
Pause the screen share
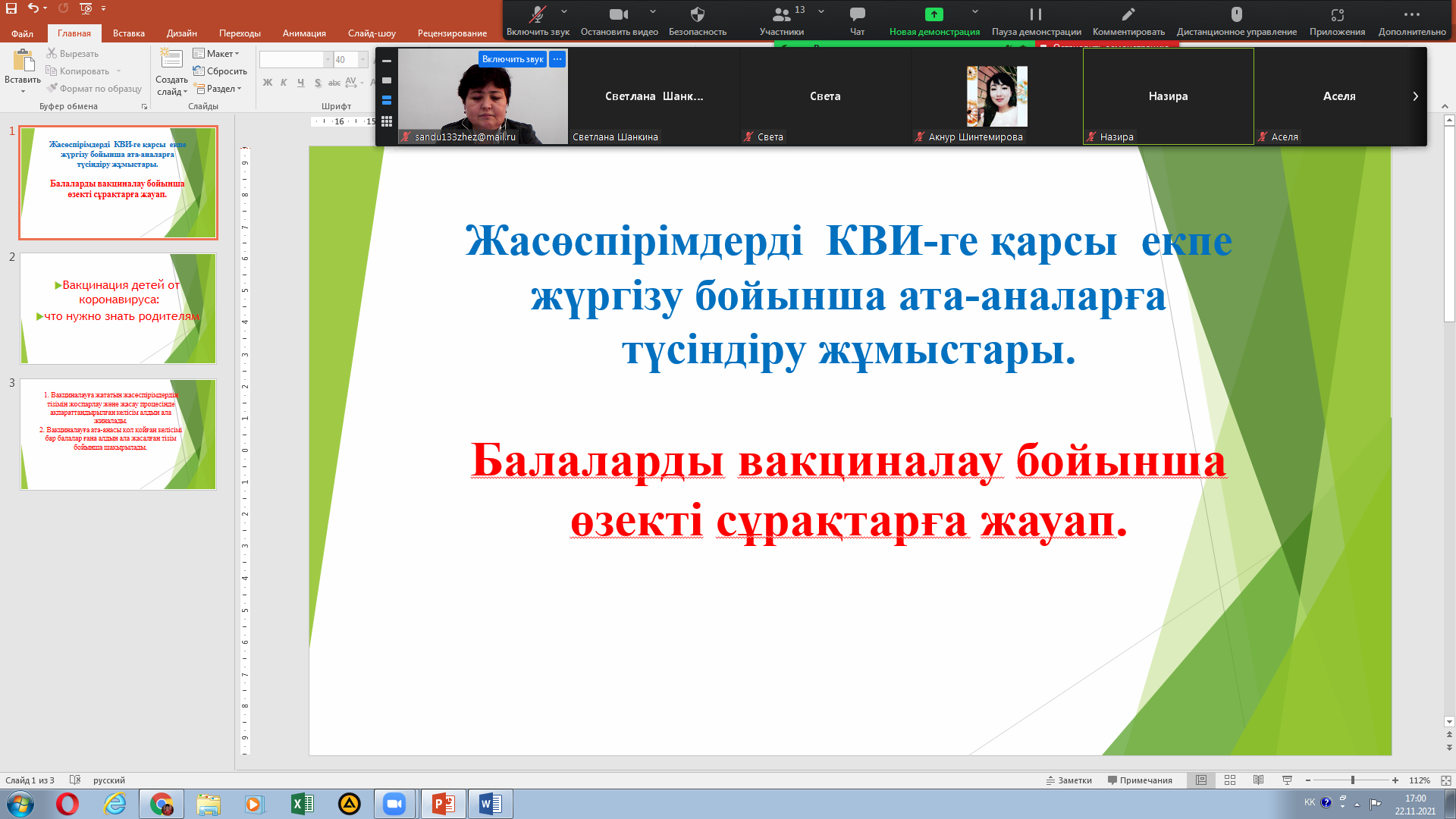tap(1035, 14)
